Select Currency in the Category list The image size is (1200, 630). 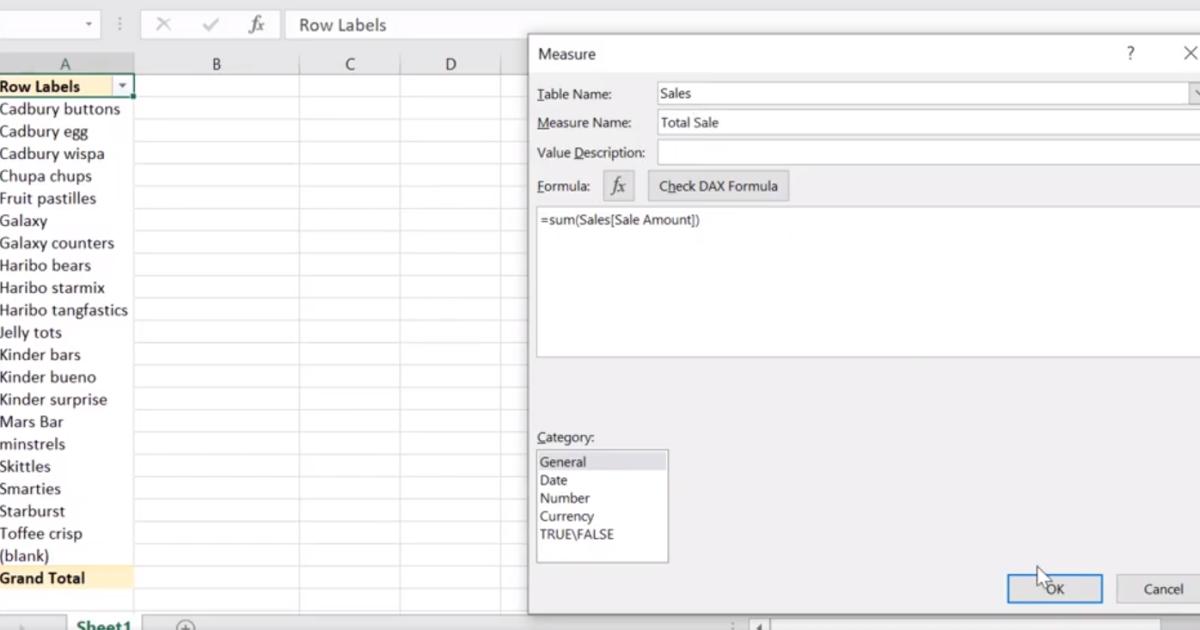(x=567, y=516)
